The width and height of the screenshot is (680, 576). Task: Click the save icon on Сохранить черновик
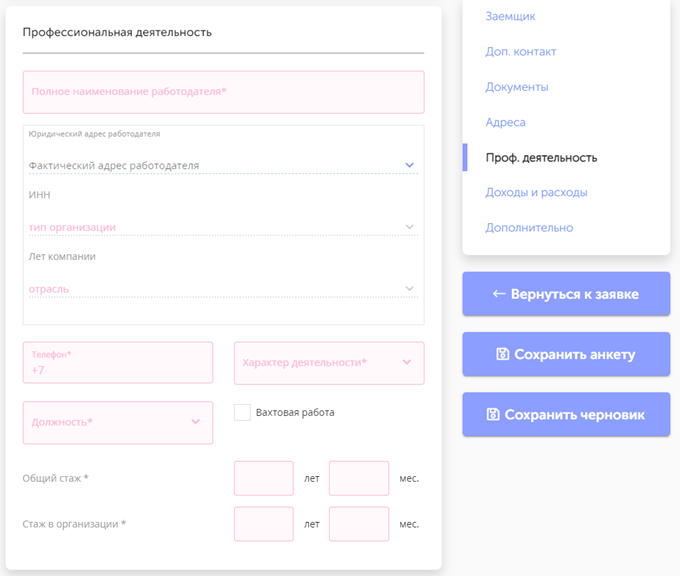click(493, 415)
